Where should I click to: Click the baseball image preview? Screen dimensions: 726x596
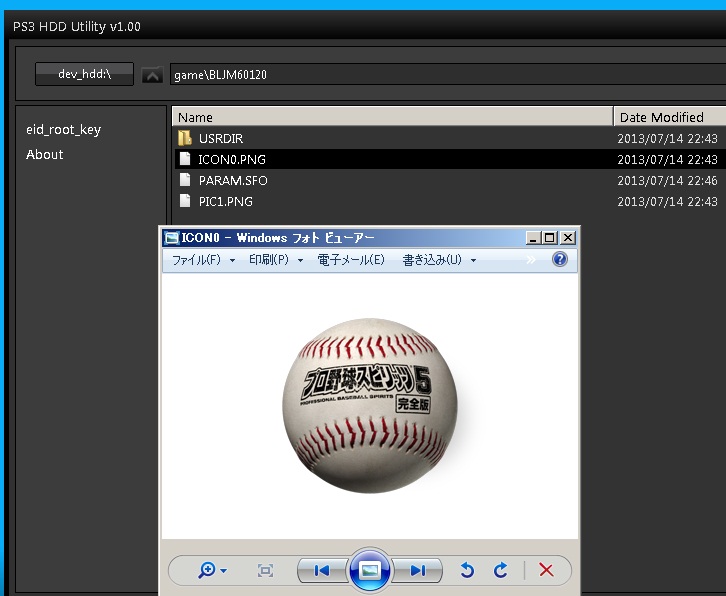370,406
